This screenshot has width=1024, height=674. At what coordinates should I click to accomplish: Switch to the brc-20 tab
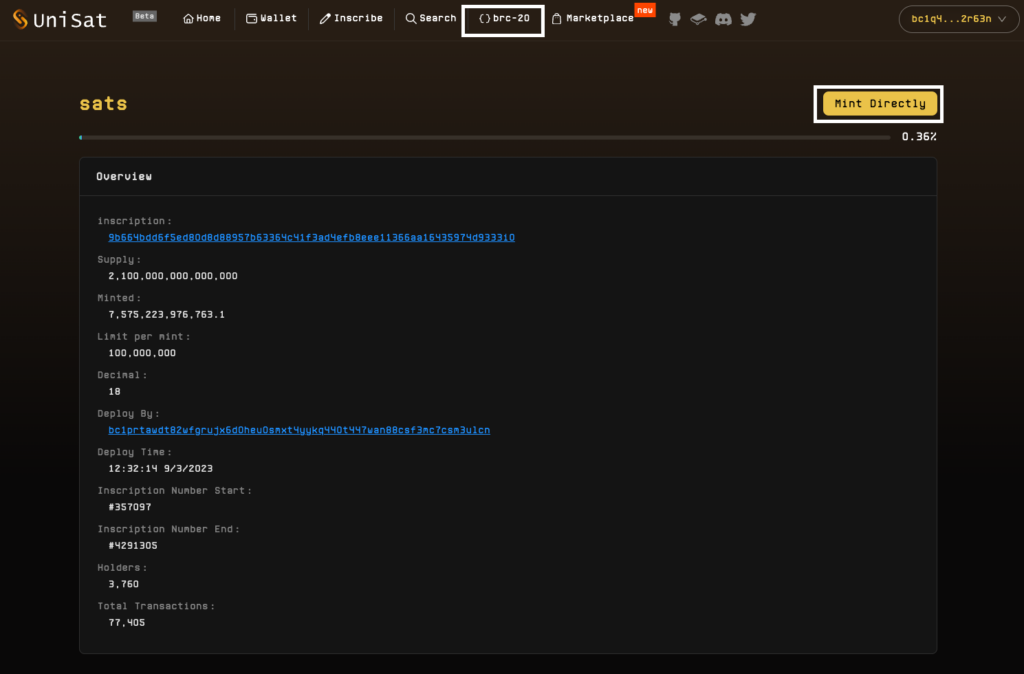tap(504, 19)
